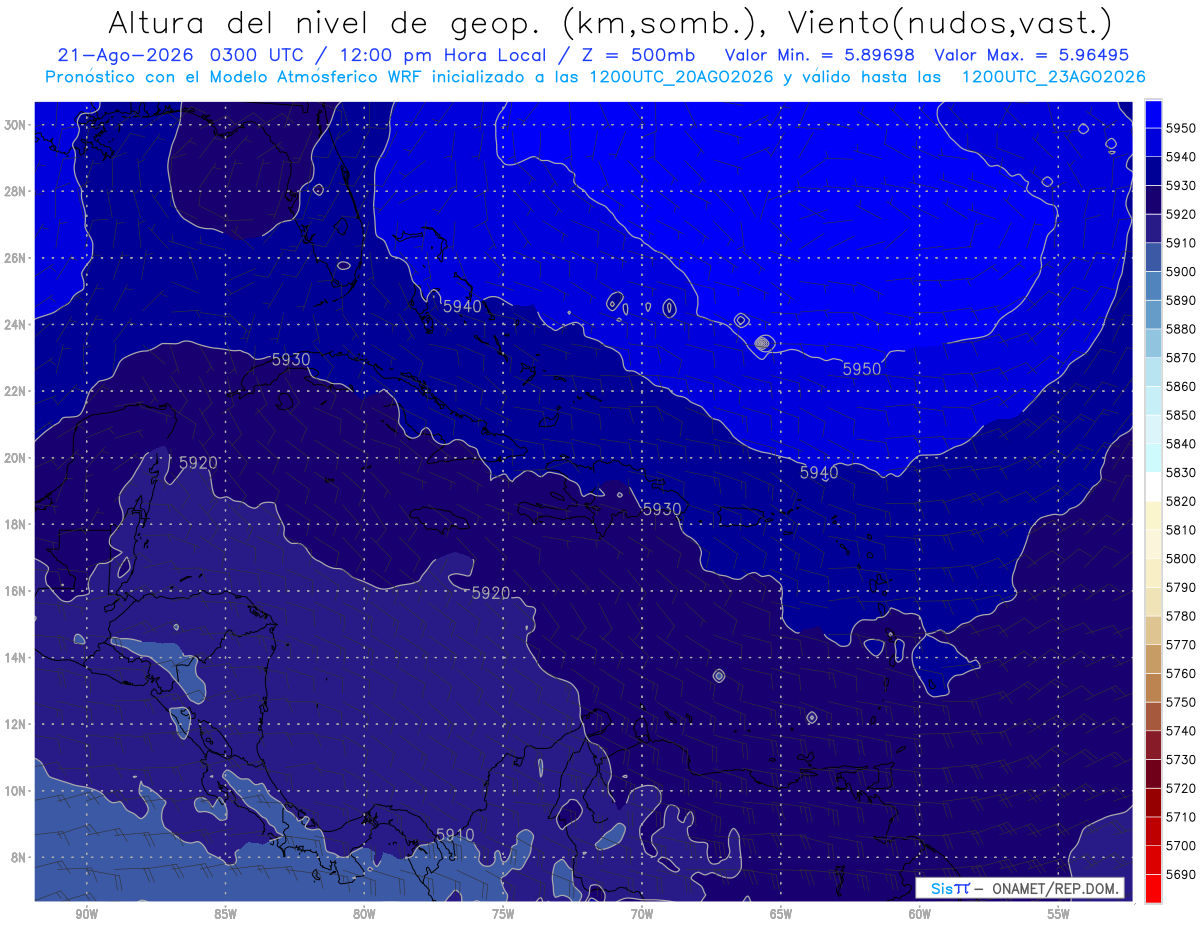This screenshot has height=927, width=1200.
Task: Click the 26N latitude axis label
Action: pyautogui.click(x=14, y=258)
